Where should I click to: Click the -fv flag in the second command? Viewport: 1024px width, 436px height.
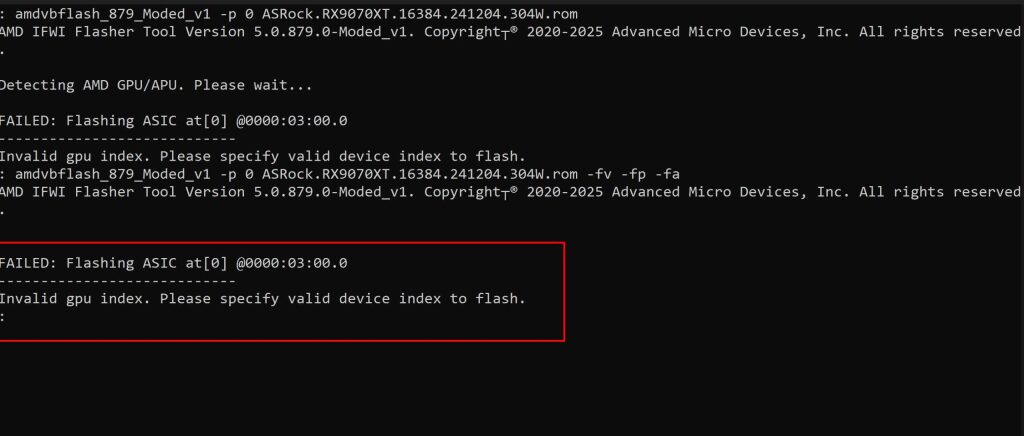pos(597,174)
